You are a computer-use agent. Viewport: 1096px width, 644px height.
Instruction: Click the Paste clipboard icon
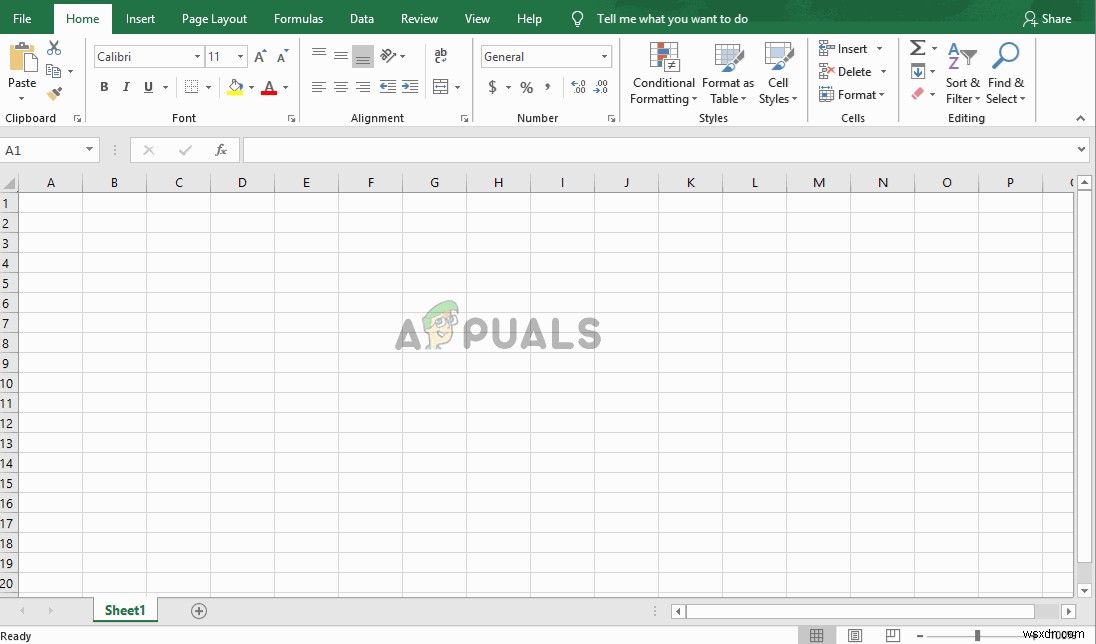pyautogui.click(x=22, y=57)
